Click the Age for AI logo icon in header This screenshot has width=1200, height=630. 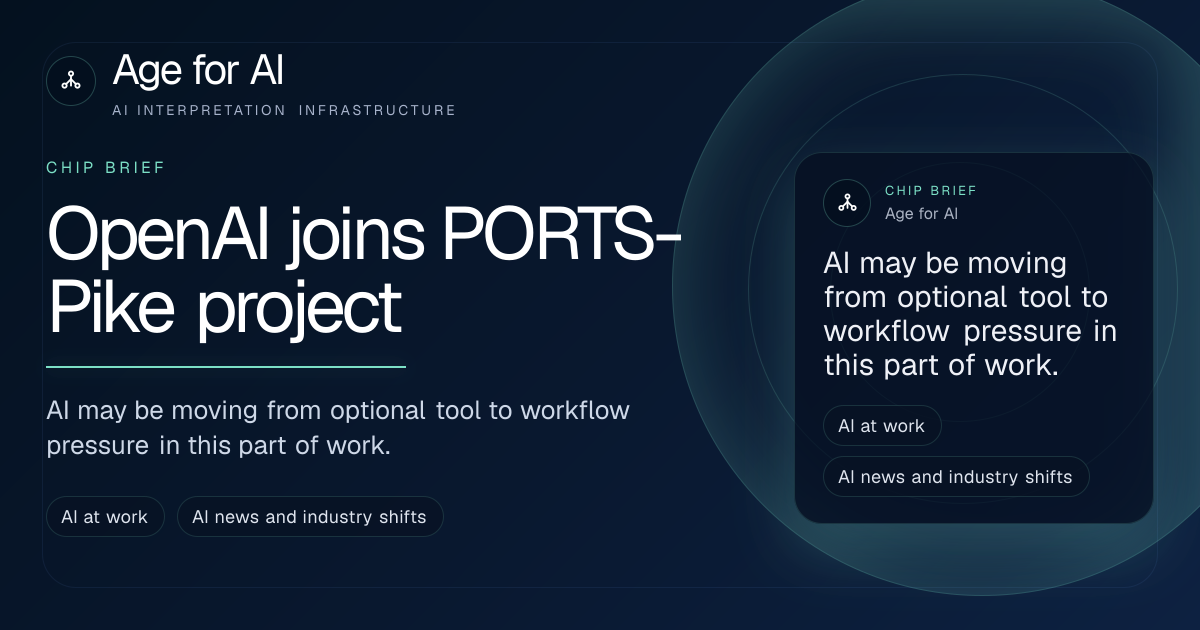[71, 81]
